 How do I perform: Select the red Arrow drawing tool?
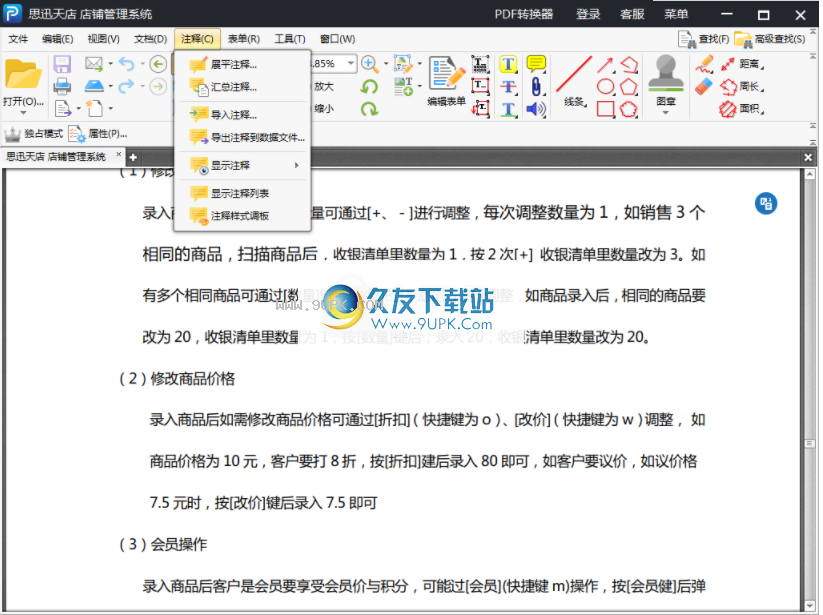(x=605, y=65)
